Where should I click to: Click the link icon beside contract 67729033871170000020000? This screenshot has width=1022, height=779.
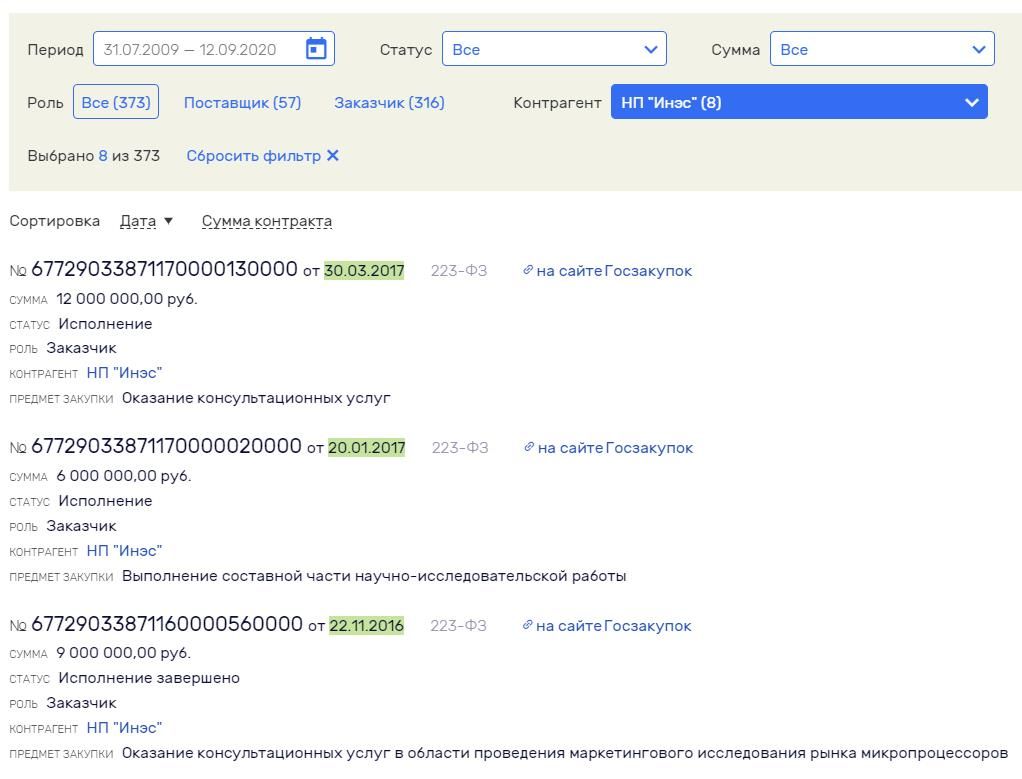click(x=529, y=447)
